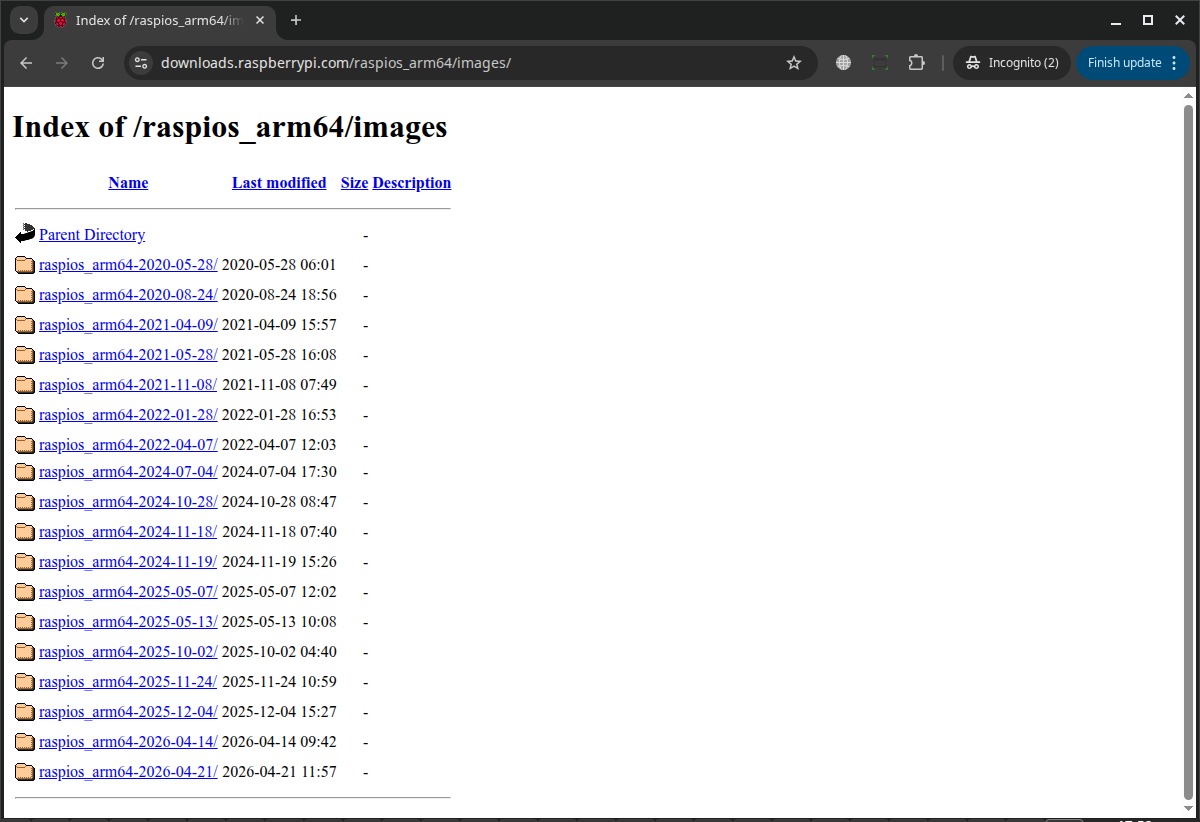Image resolution: width=1200 pixels, height=822 pixels.
Task: Click folder icon beside raspios_arm64-2024-10-28
Action: point(25,502)
